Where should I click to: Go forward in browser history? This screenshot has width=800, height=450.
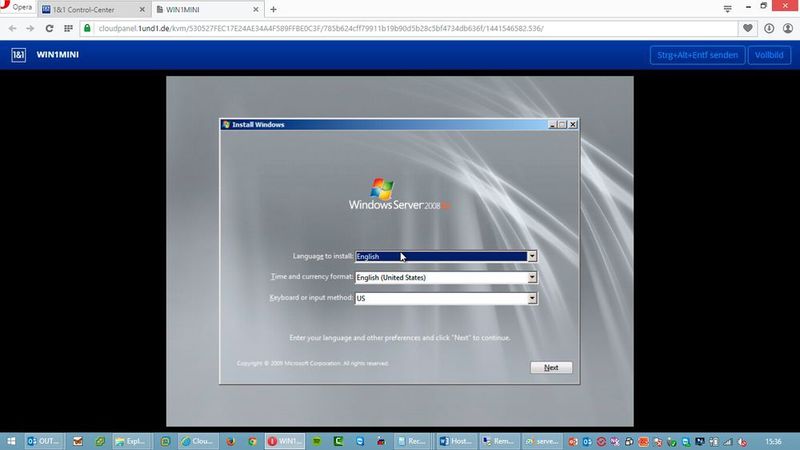tap(30, 29)
